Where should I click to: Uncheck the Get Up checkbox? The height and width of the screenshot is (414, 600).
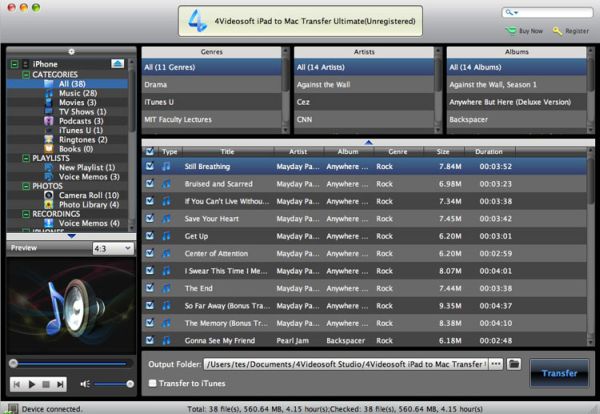click(x=150, y=236)
